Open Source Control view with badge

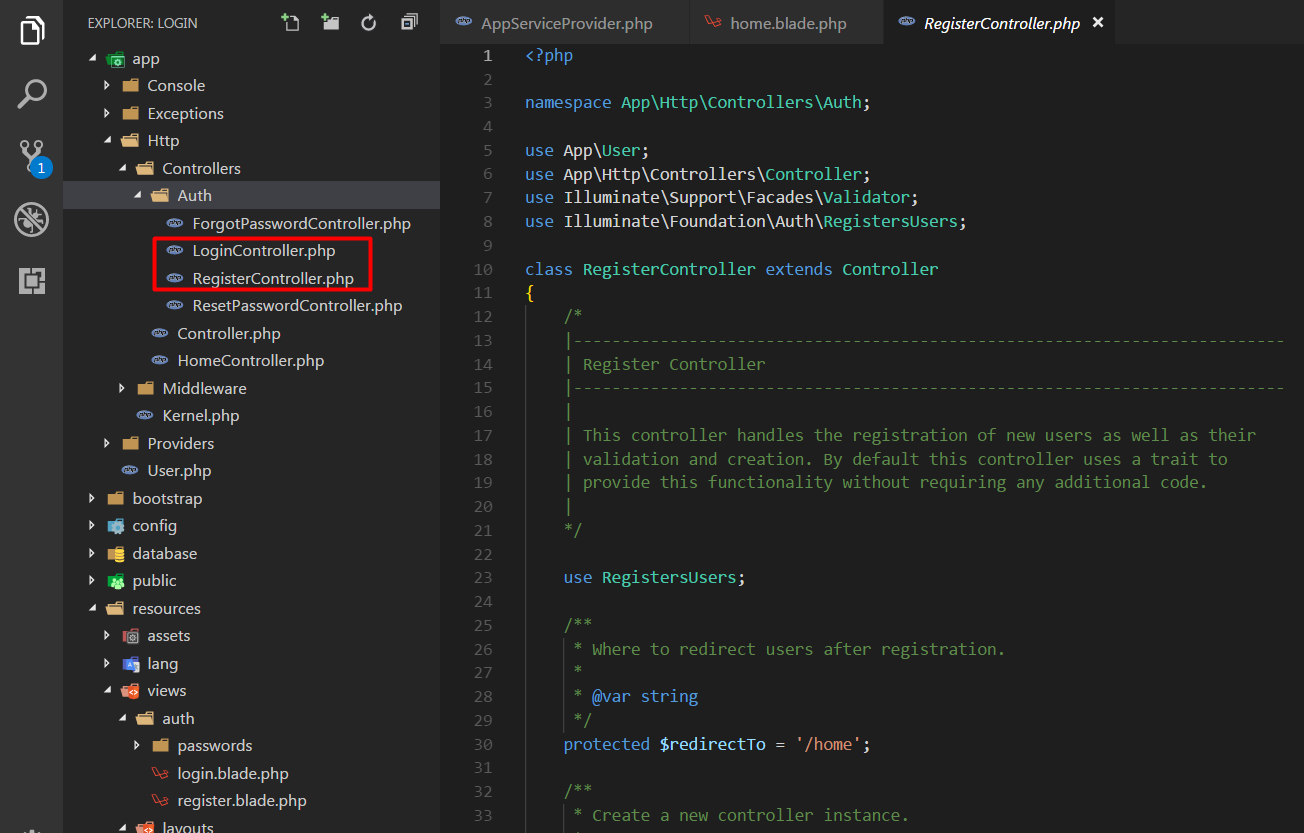[x=33, y=156]
